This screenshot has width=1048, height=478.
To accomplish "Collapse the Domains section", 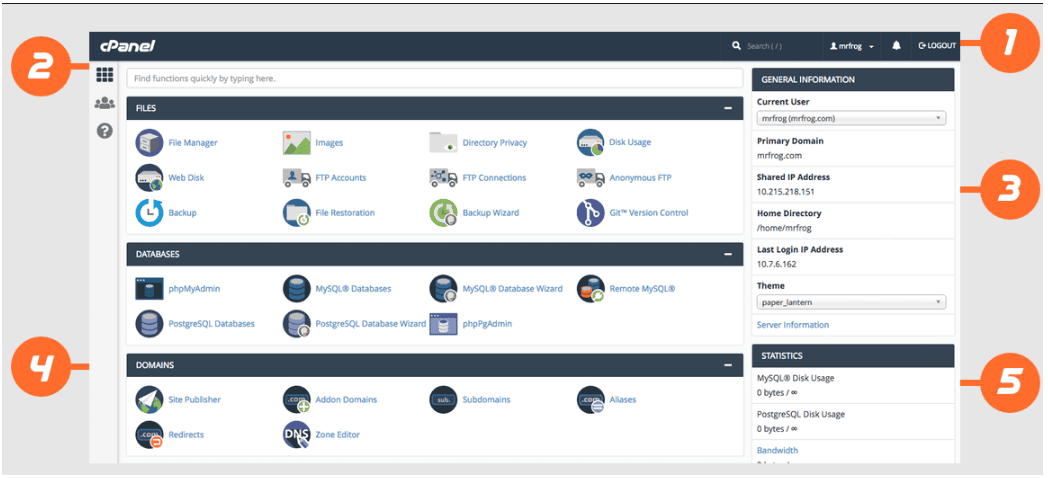I will click(x=729, y=365).
